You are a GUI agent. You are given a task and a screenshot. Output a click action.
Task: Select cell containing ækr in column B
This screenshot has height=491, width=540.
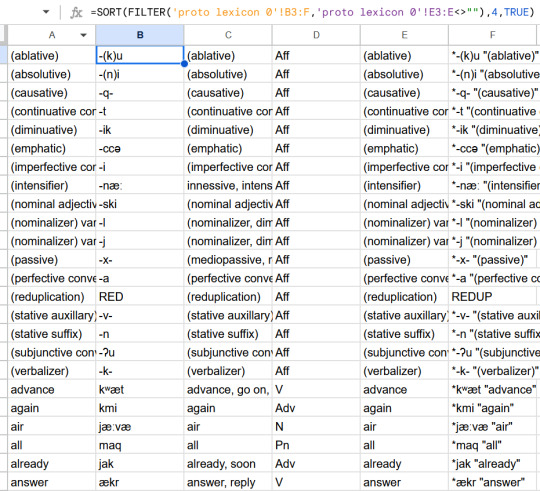(x=140, y=482)
